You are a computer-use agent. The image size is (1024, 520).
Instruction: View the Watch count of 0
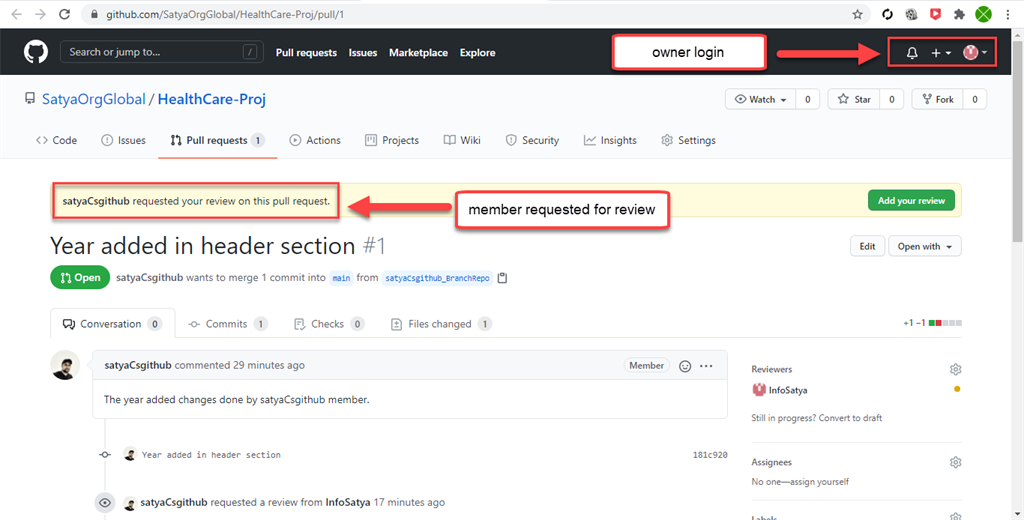click(808, 99)
